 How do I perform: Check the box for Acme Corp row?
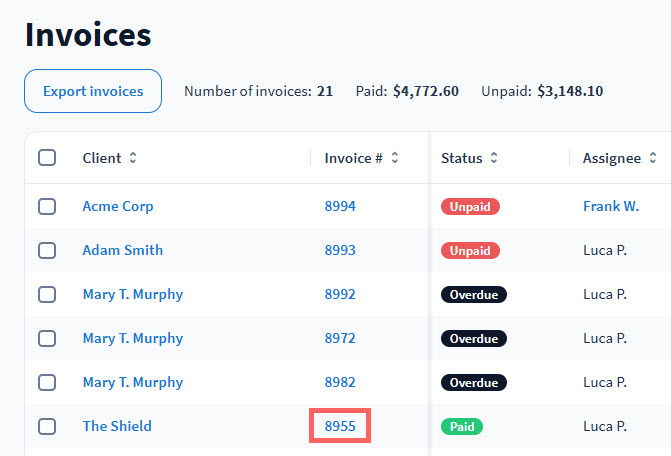point(47,206)
